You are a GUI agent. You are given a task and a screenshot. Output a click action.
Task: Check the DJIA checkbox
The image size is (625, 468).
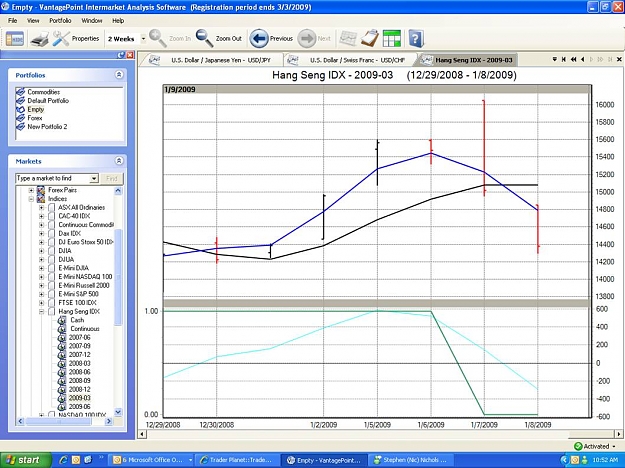click(x=51, y=251)
